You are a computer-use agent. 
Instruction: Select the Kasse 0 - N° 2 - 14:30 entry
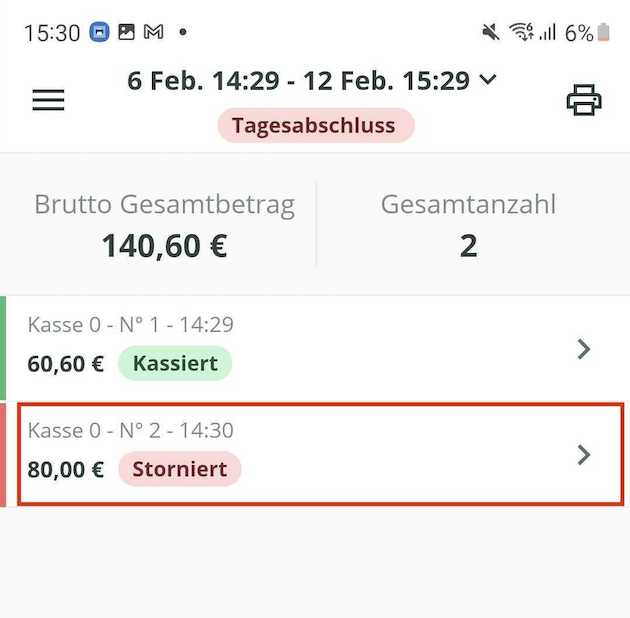pos(131,430)
